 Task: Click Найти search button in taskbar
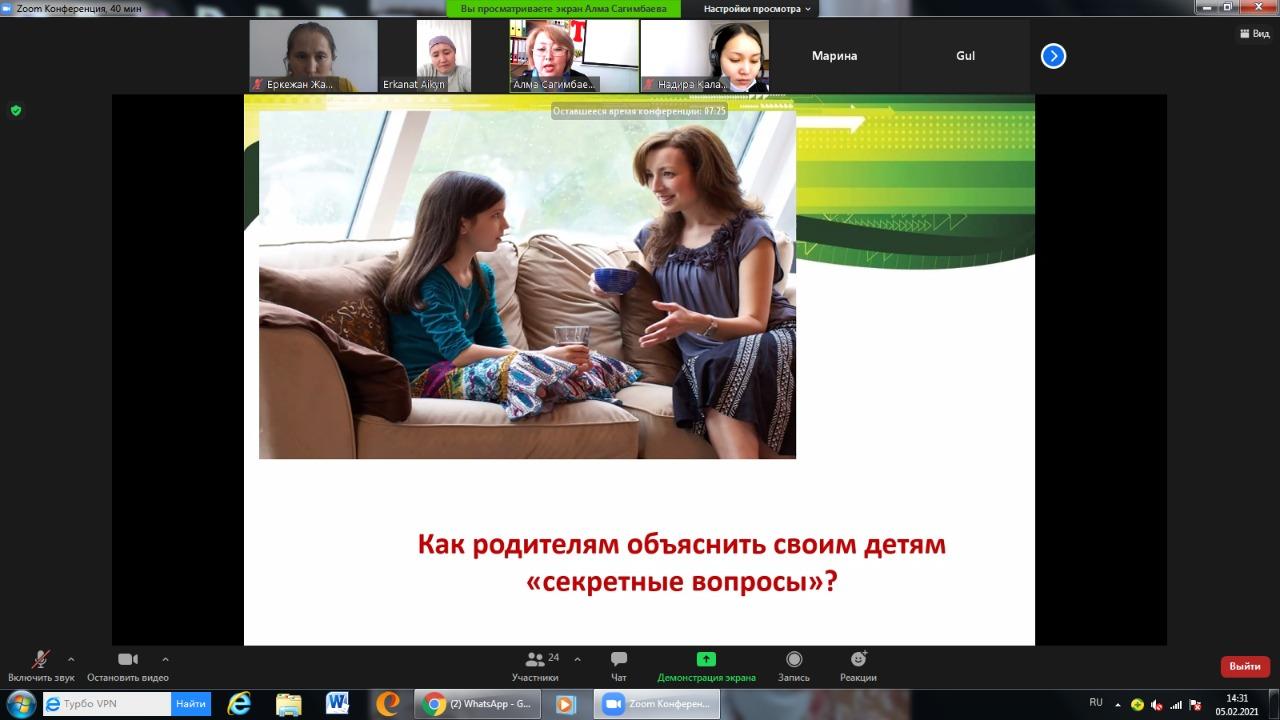pyautogui.click(x=191, y=704)
